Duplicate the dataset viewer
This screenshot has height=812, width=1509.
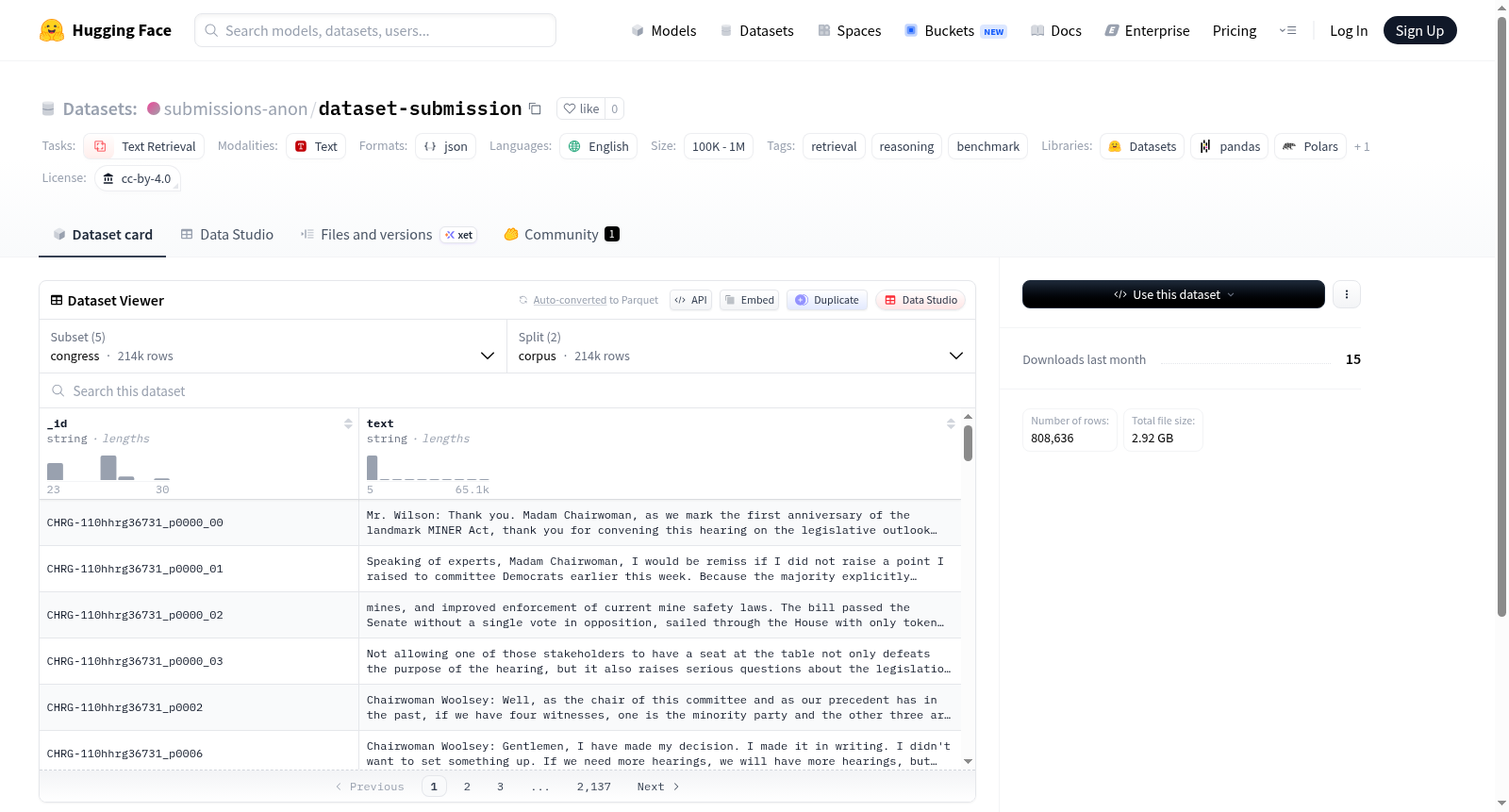click(x=826, y=300)
